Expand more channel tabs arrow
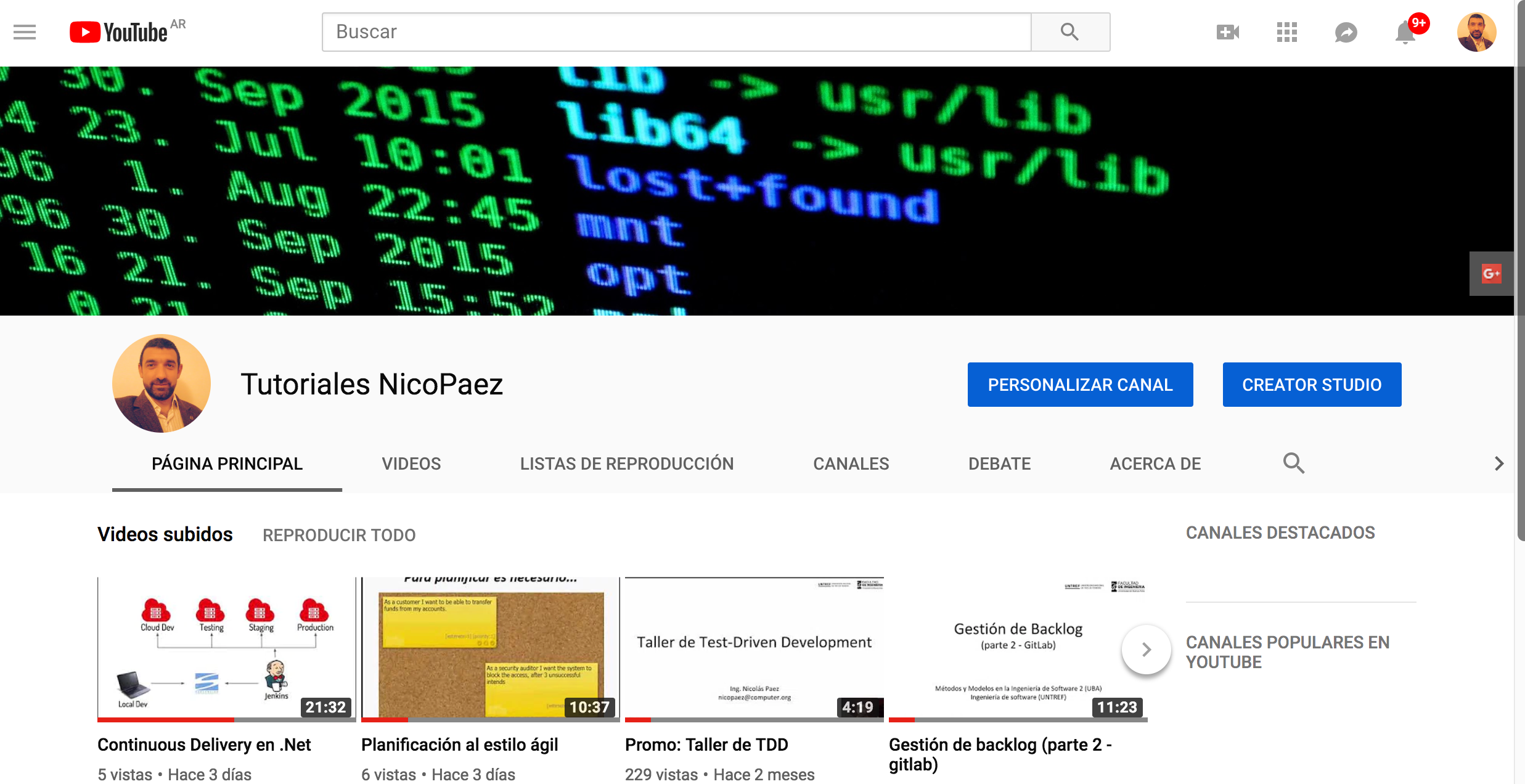Viewport: 1525px width, 784px height. pyautogui.click(x=1499, y=463)
